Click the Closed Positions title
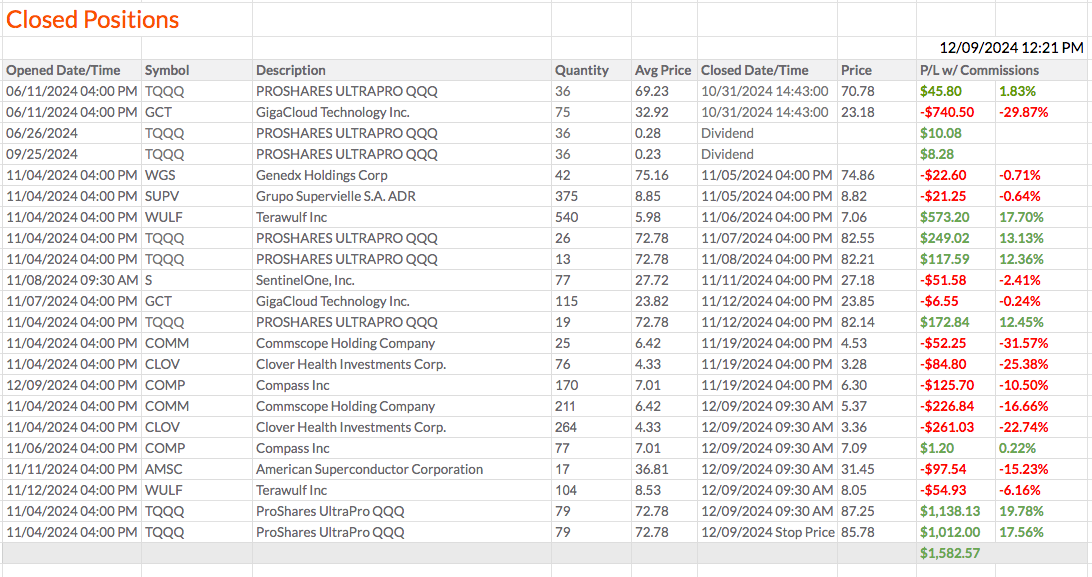 (x=93, y=19)
